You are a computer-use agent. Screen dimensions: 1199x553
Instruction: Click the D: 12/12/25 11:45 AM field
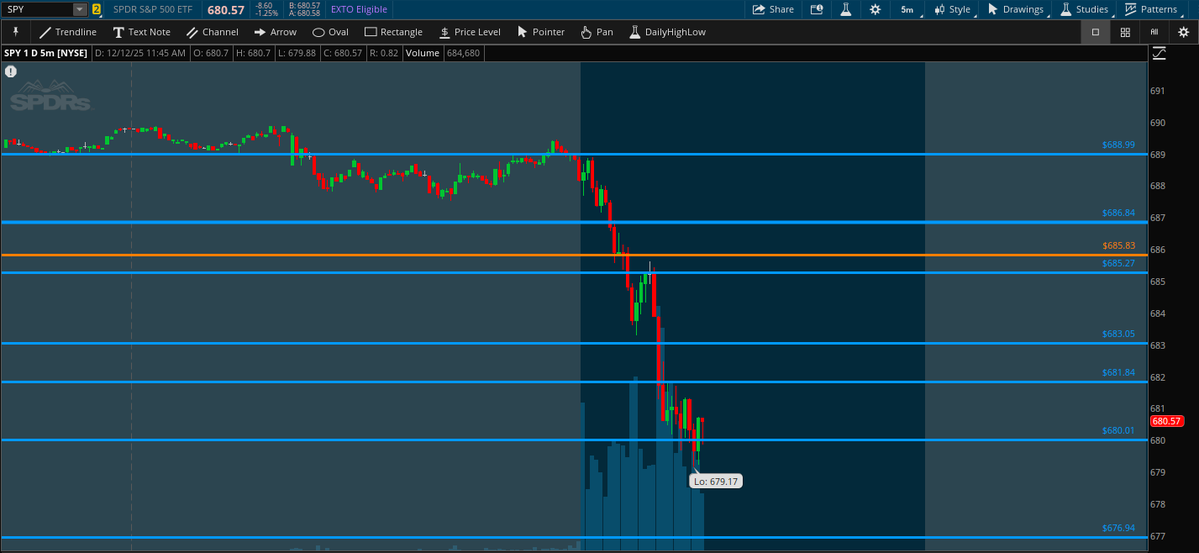pos(140,53)
